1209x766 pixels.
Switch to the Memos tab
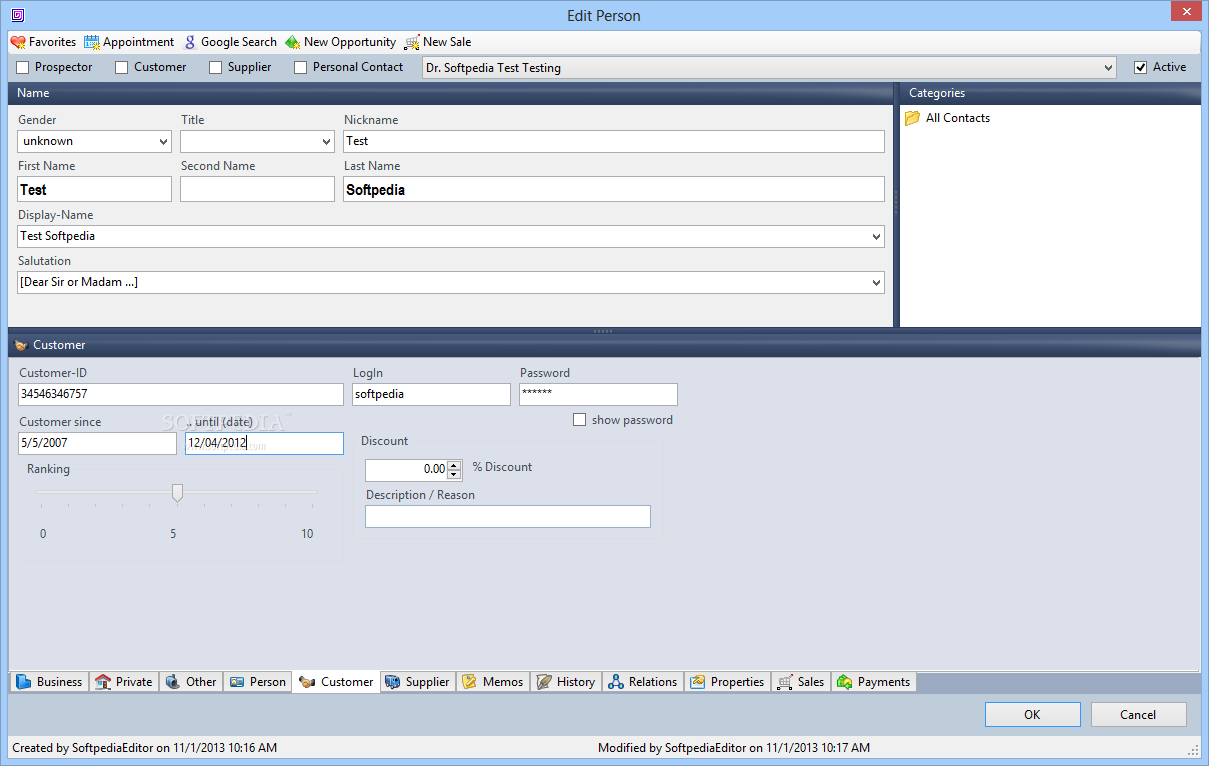493,682
